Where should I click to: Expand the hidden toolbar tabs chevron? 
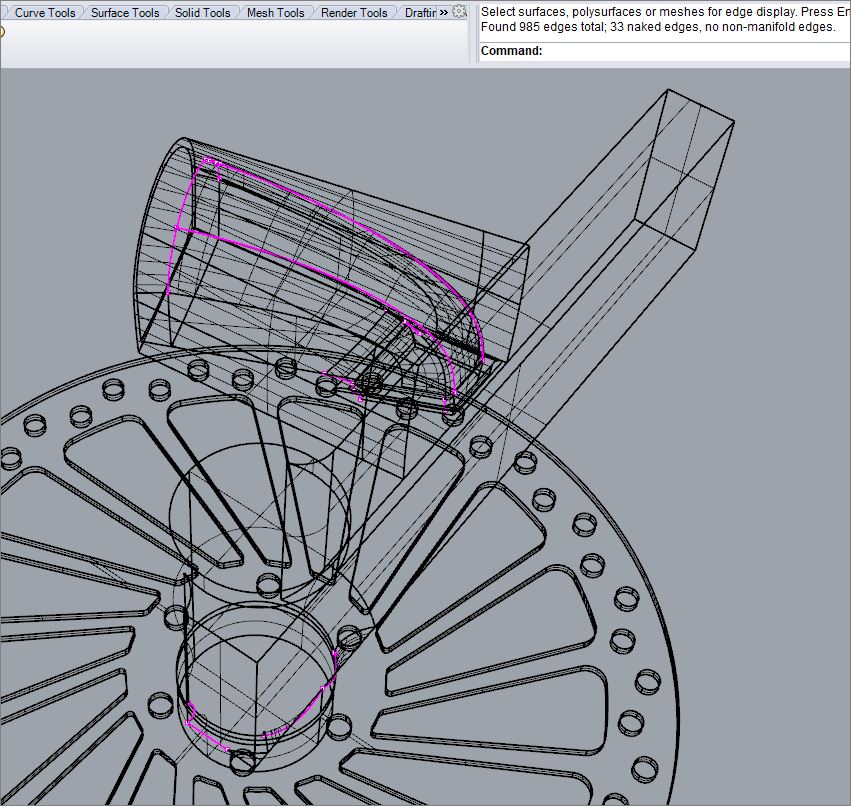click(443, 13)
